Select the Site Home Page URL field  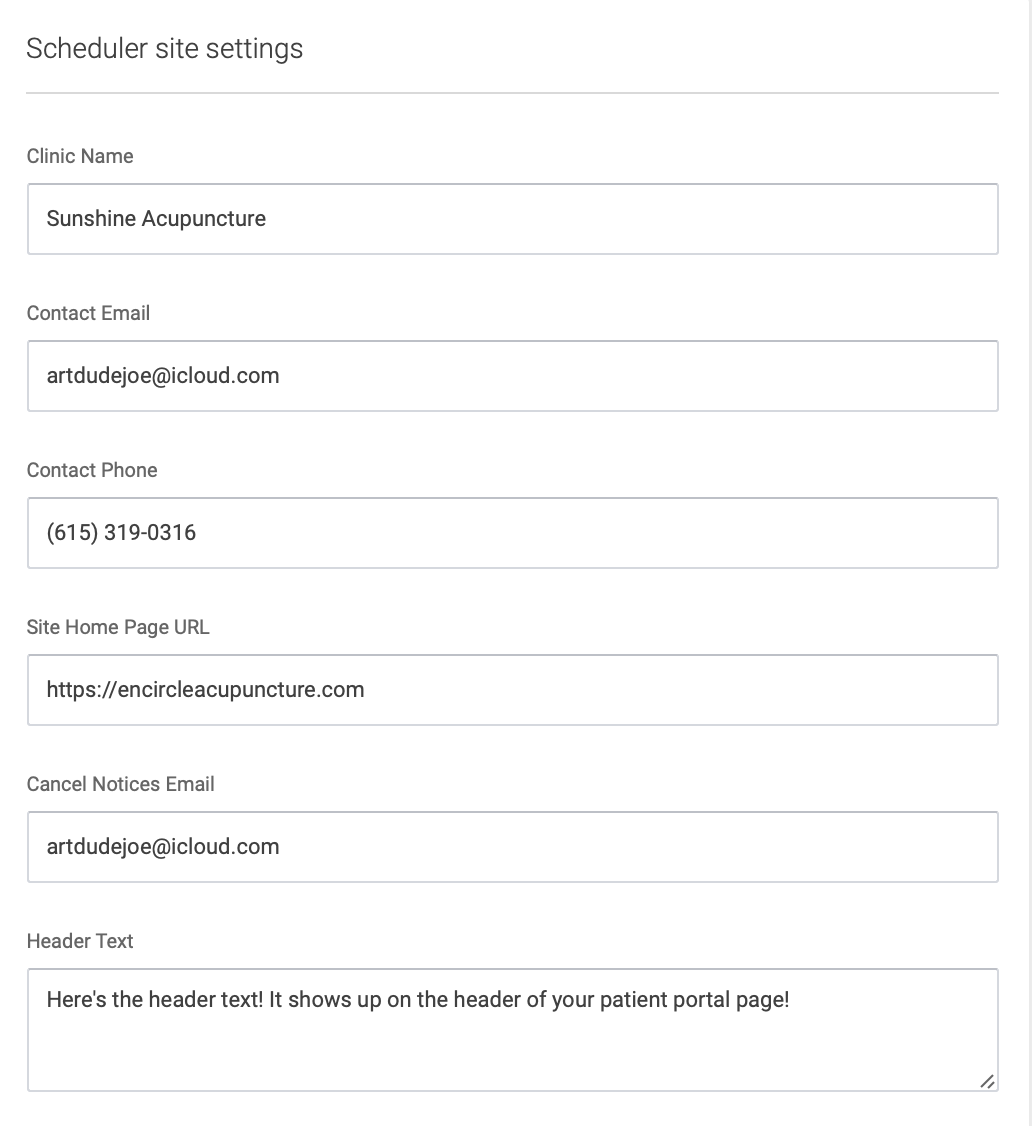pyautogui.click(x=513, y=690)
